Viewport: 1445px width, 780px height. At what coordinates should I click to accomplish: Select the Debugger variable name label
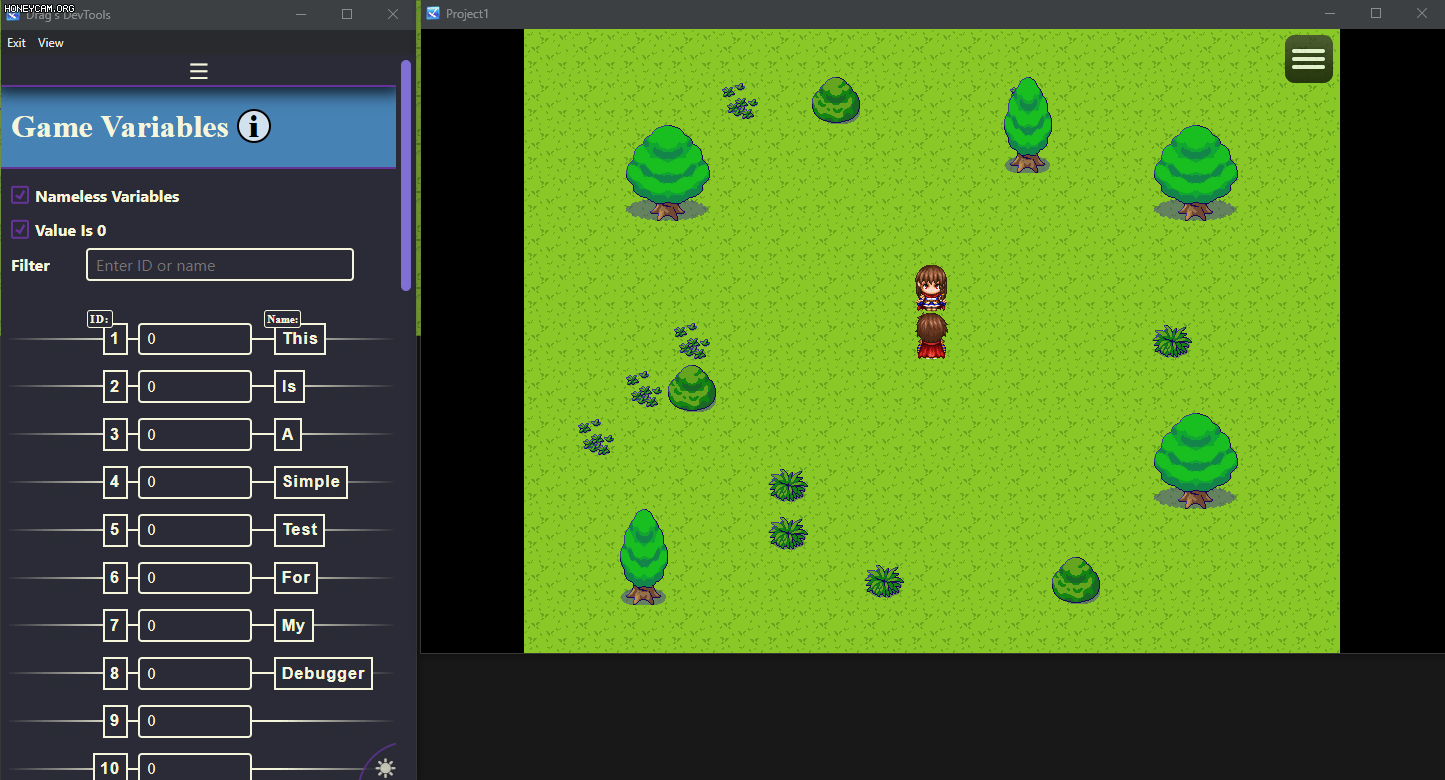tap(323, 673)
